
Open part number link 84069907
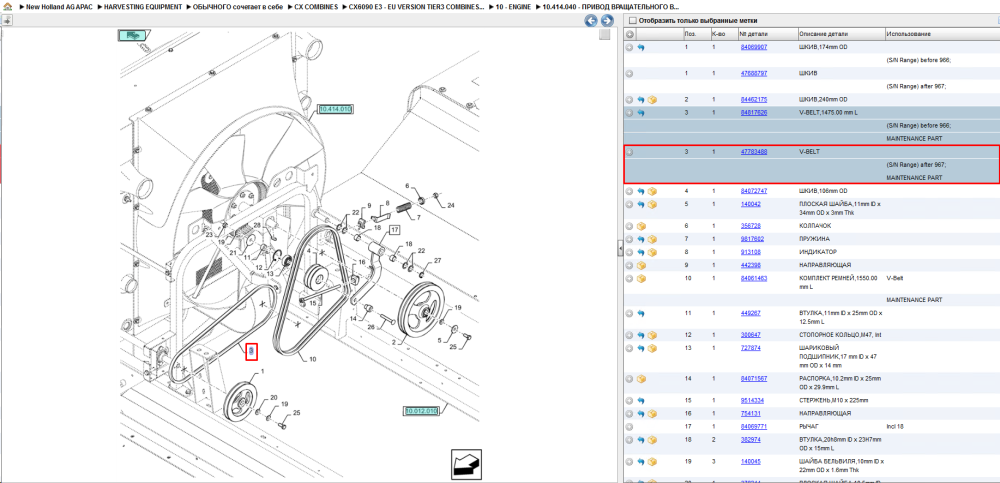[753, 47]
